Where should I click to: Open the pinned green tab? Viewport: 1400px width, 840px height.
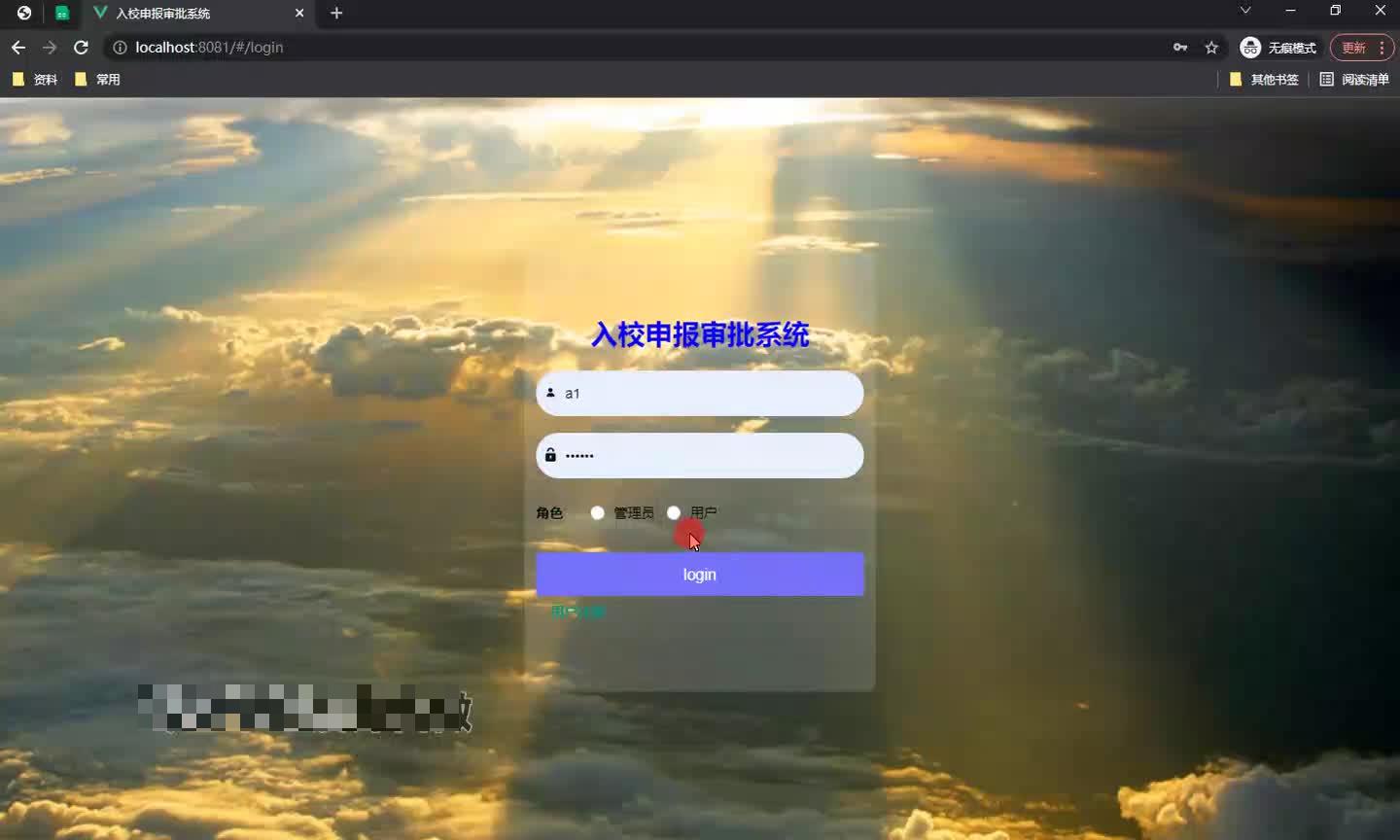62,14
